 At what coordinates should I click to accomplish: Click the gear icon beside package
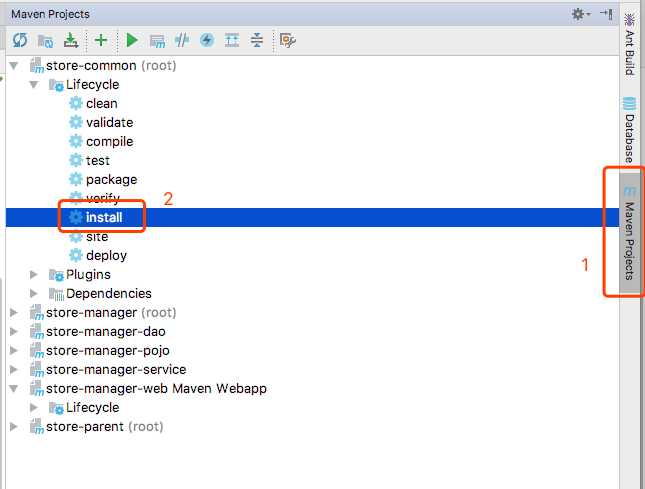coord(76,179)
